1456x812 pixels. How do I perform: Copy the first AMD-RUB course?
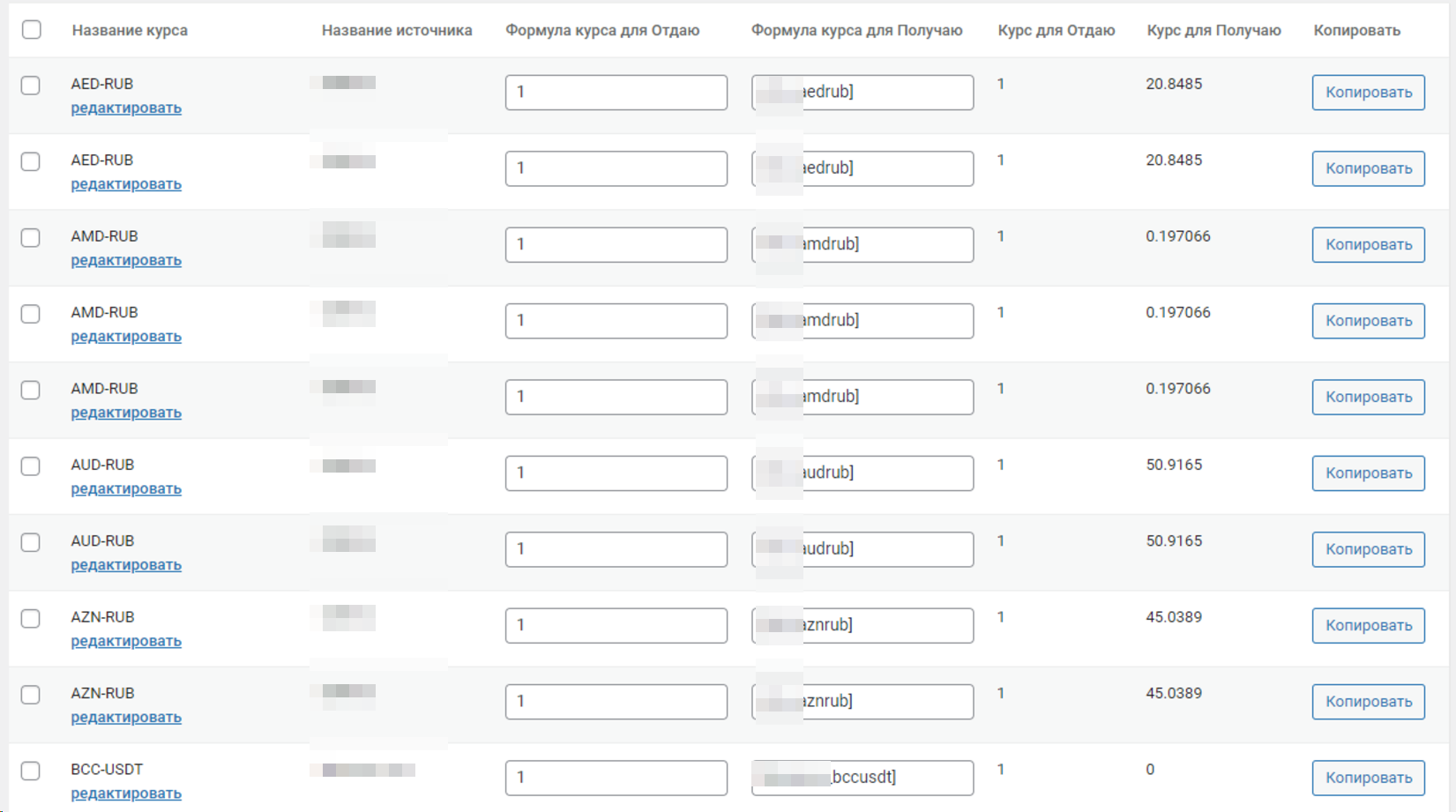tap(1368, 245)
